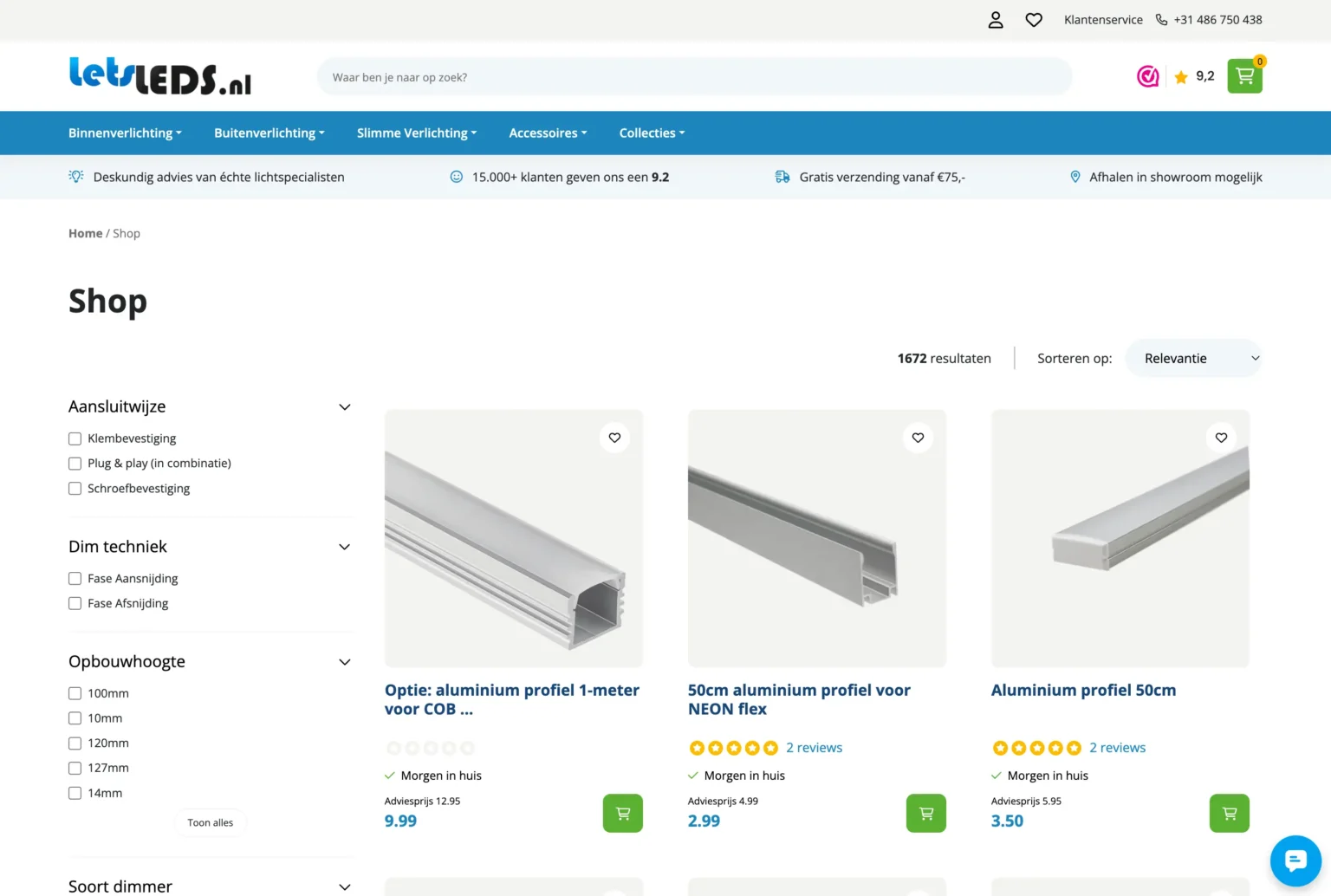Screen dimensions: 1331x896
Task: Open the Accessoires menu
Action: click(548, 133)
